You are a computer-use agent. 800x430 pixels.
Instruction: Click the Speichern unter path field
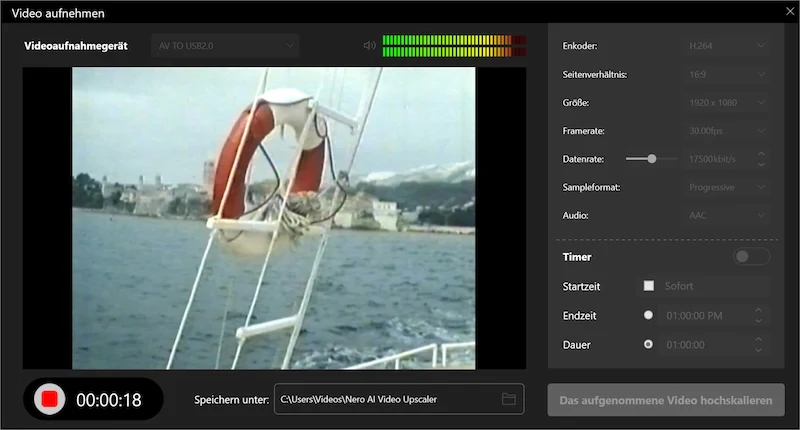pyautogui.click(x=399, y=399)
